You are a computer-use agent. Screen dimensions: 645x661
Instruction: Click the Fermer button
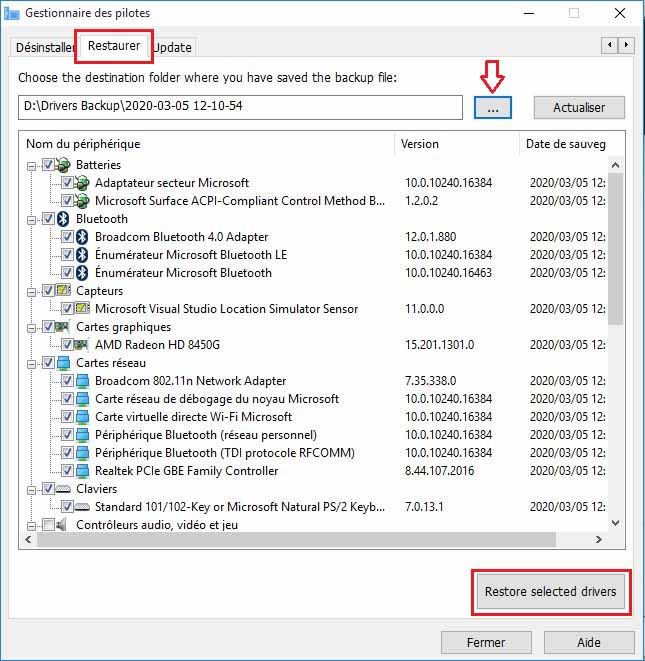click(x=486, y=642)
